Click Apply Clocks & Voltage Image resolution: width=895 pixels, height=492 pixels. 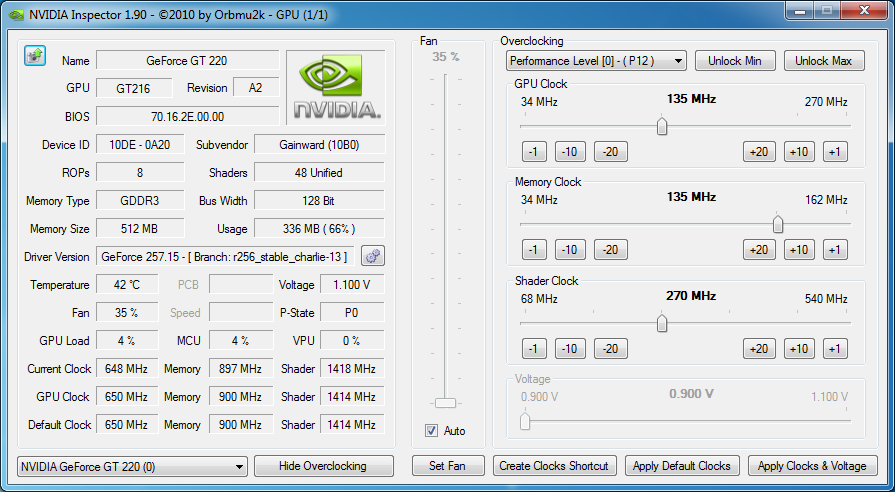(812, 466)
